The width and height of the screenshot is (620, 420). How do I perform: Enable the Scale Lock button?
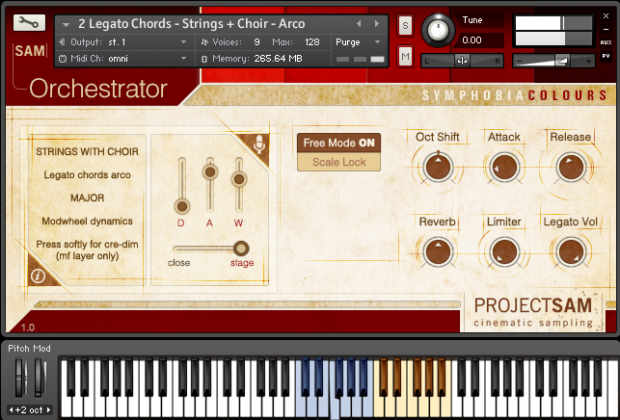pyautogui.click(x=339, y=162)
